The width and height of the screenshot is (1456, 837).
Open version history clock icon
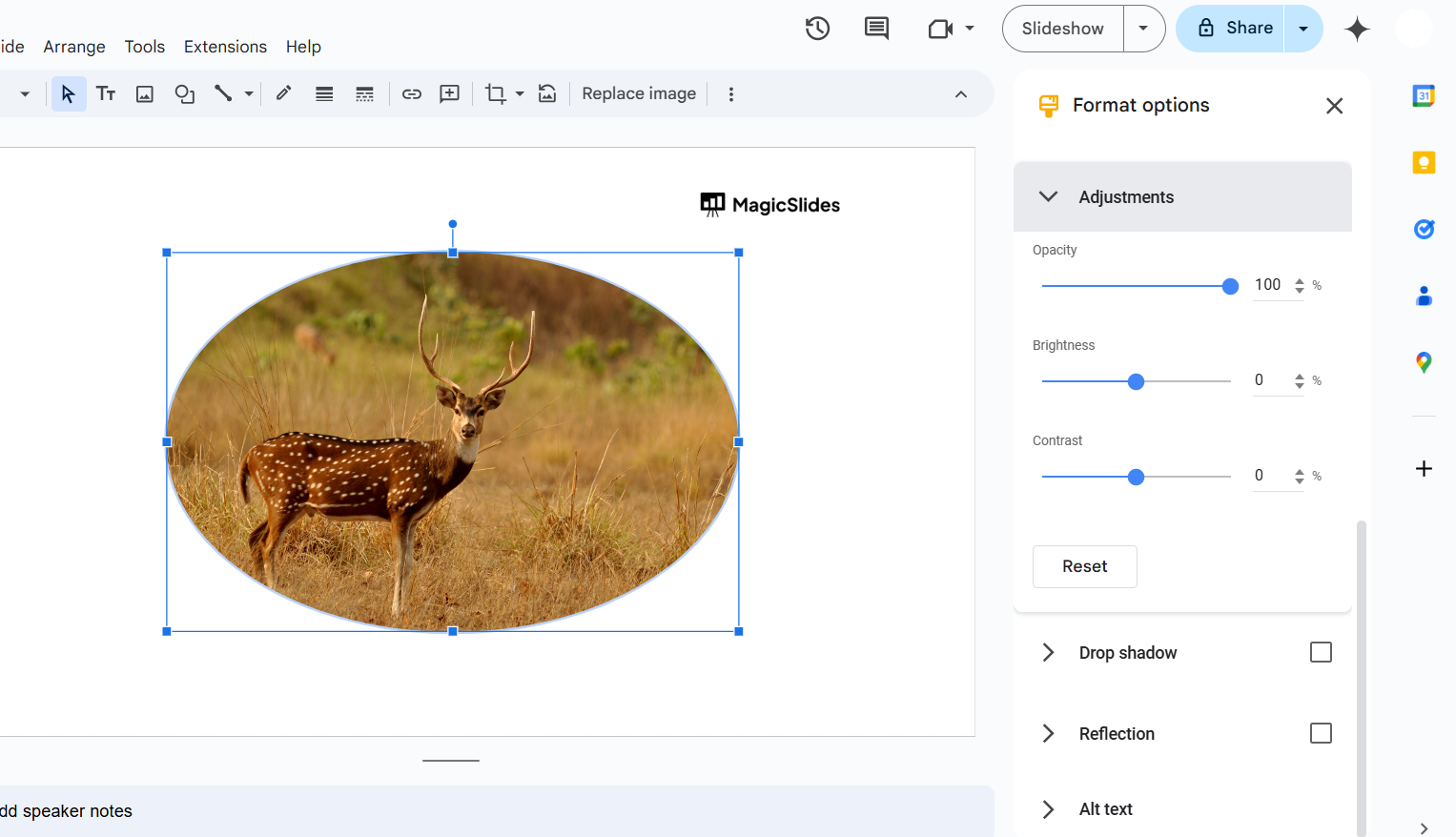coord(817,29)
